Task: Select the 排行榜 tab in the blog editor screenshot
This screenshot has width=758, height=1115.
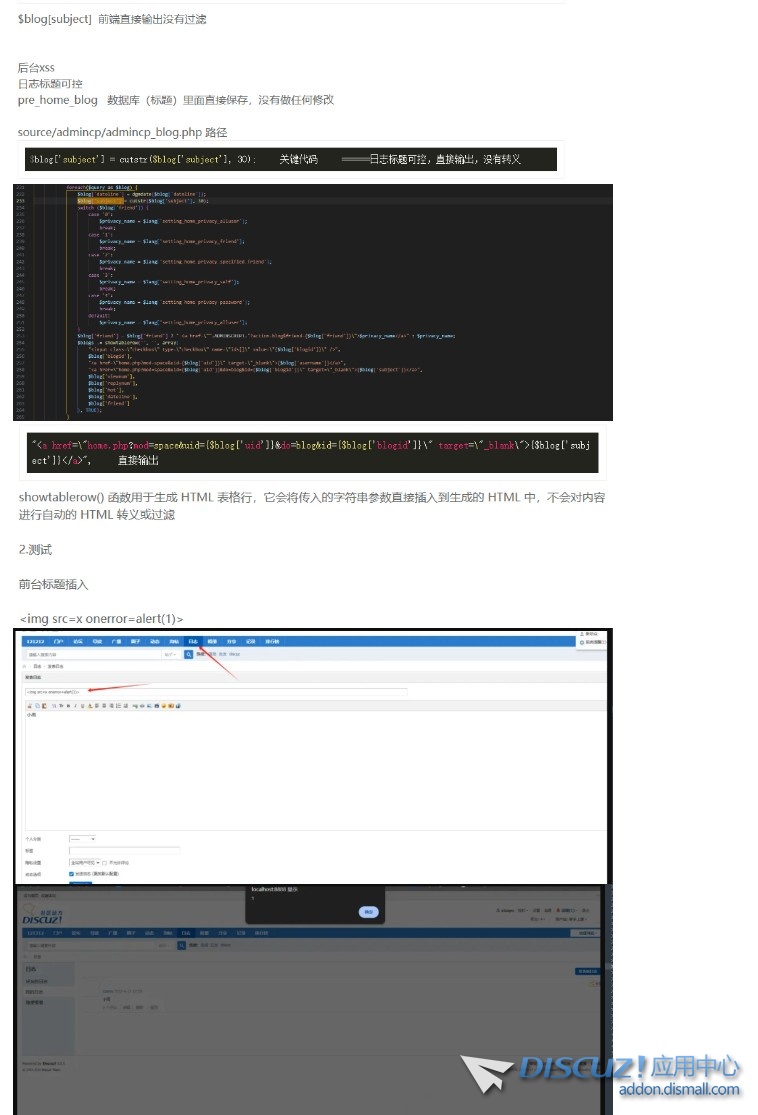Action: click(x=270, y=641)
